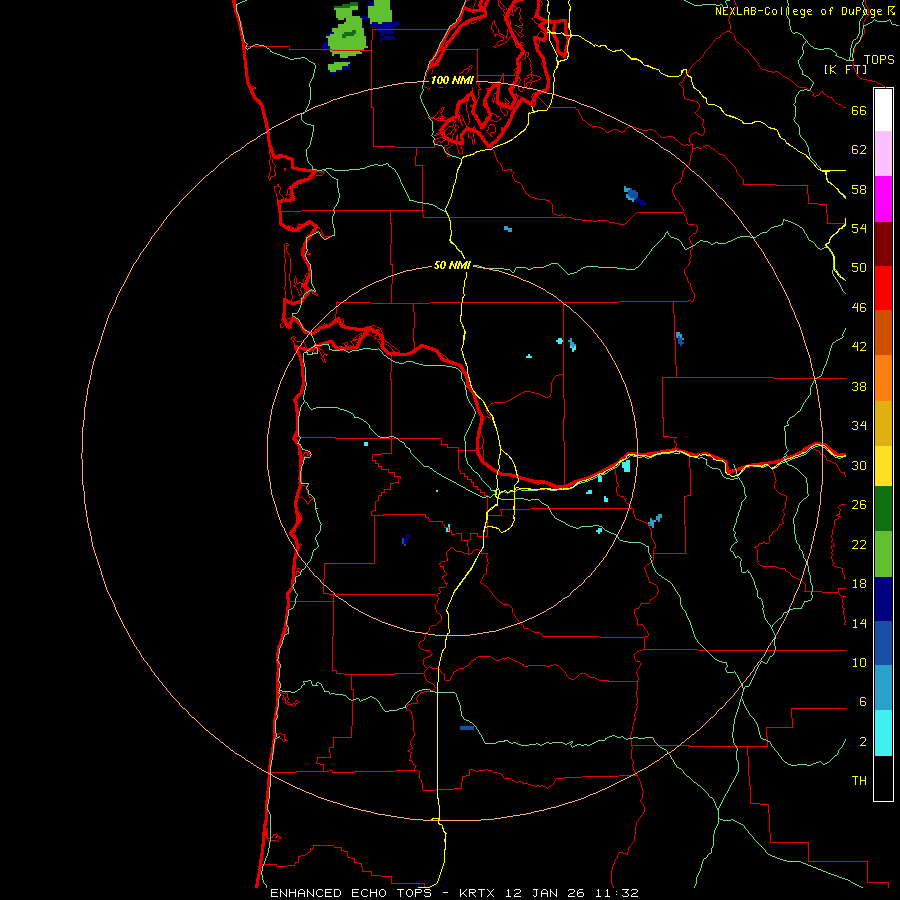Select the navy 14-18 kft swatch

click(x=883, y=599)
